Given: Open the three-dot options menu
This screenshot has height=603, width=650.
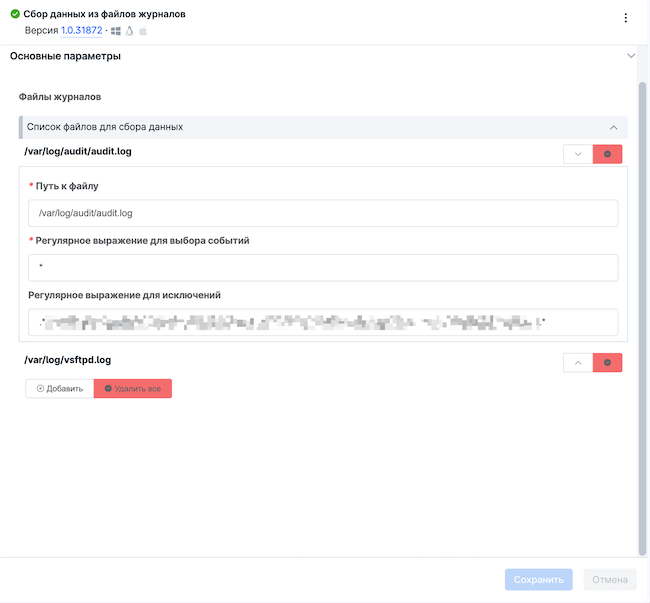Looking at the screenshot, I should pyautogui.click(x=626, y=18).
